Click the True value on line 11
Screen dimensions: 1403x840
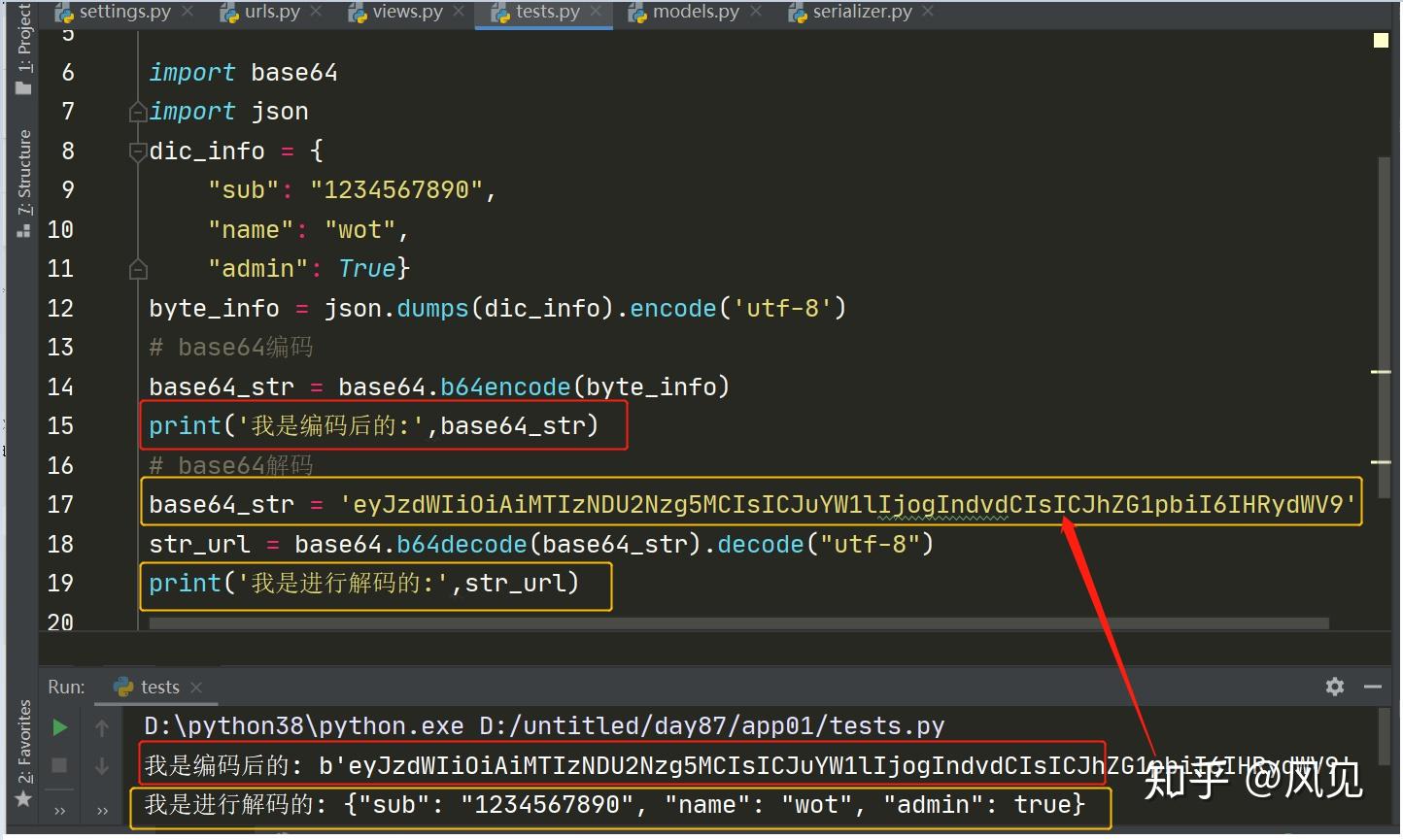point(366,269)
